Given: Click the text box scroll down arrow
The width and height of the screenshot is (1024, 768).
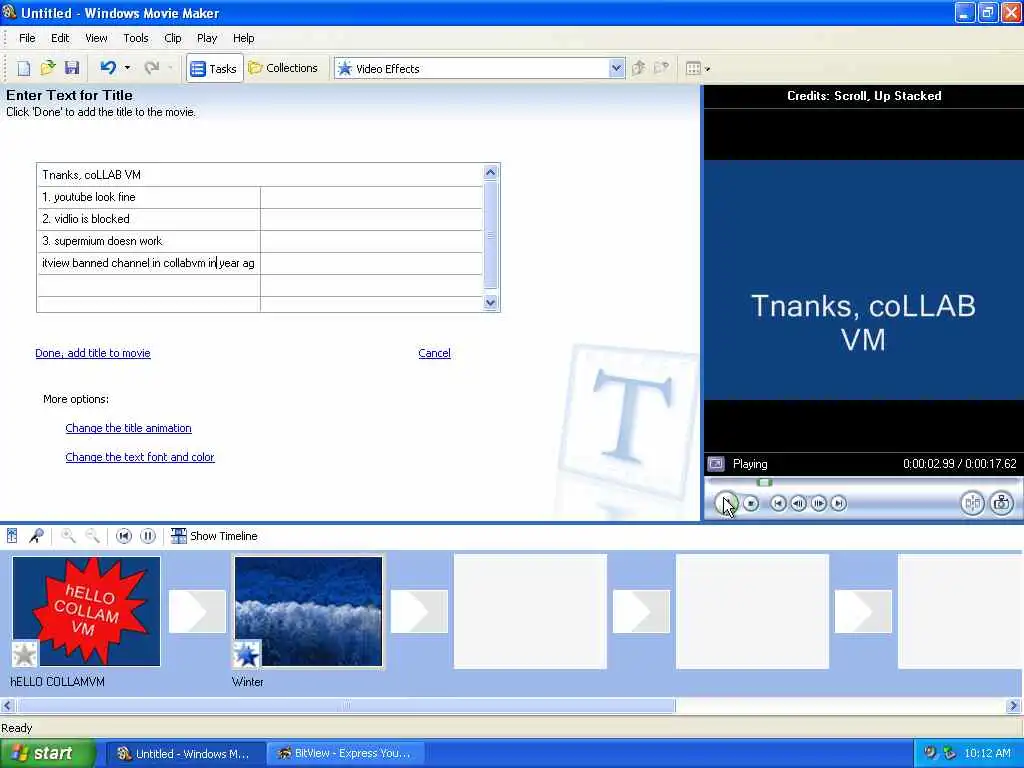Looking at the screenshot, I should point(490,302).
